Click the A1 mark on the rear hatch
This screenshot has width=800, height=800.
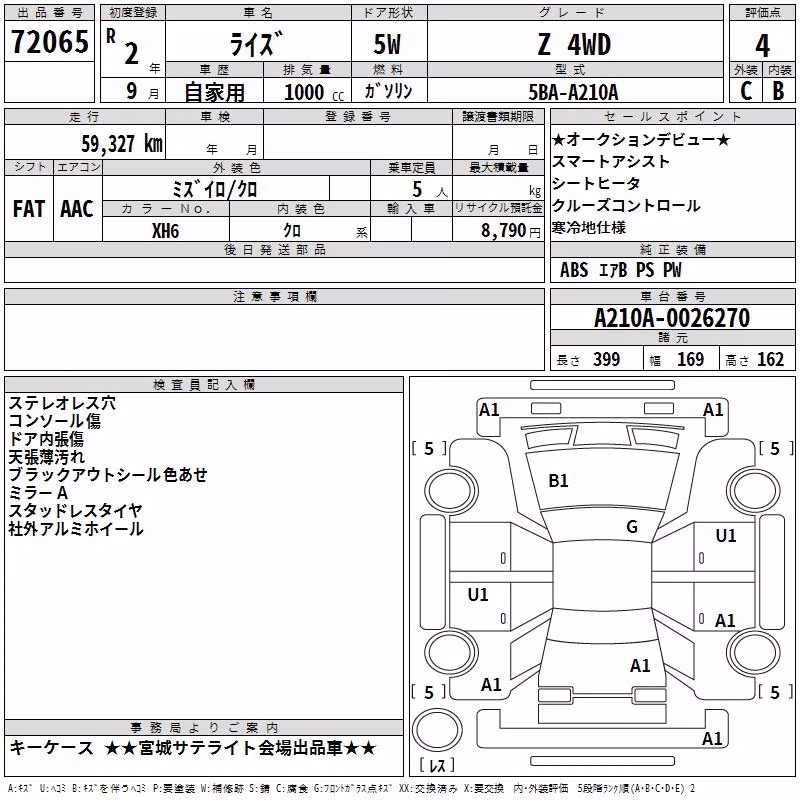point(640,666)
